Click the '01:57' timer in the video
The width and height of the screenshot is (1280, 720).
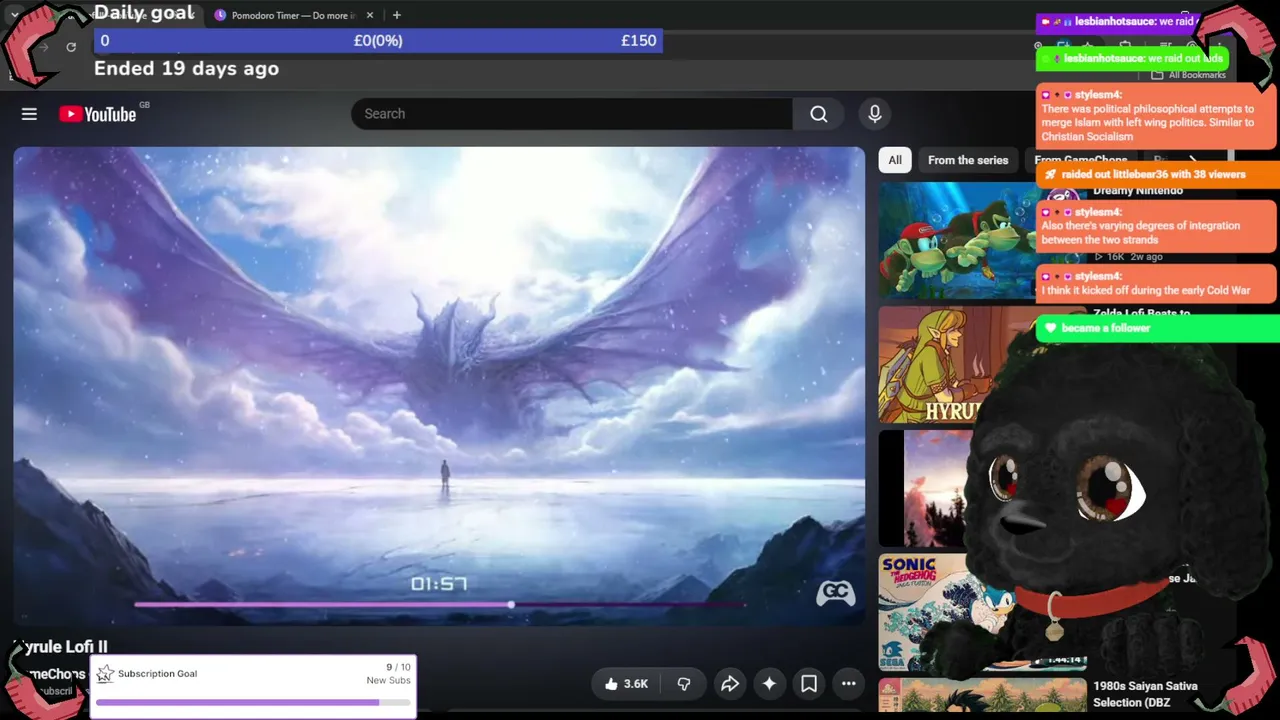click(439, 584)
